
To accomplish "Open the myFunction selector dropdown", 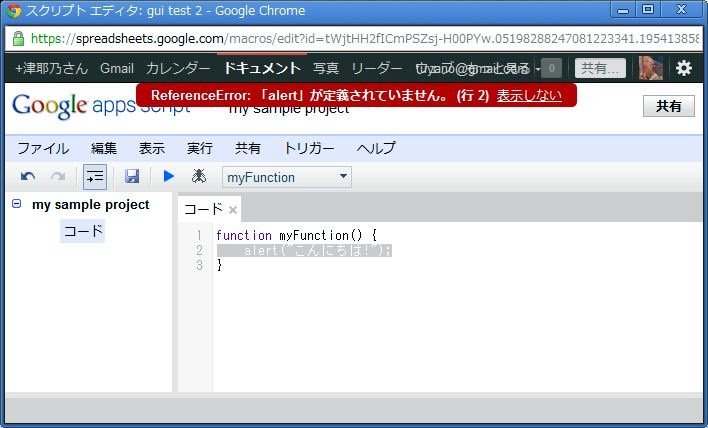I will 287,177.
